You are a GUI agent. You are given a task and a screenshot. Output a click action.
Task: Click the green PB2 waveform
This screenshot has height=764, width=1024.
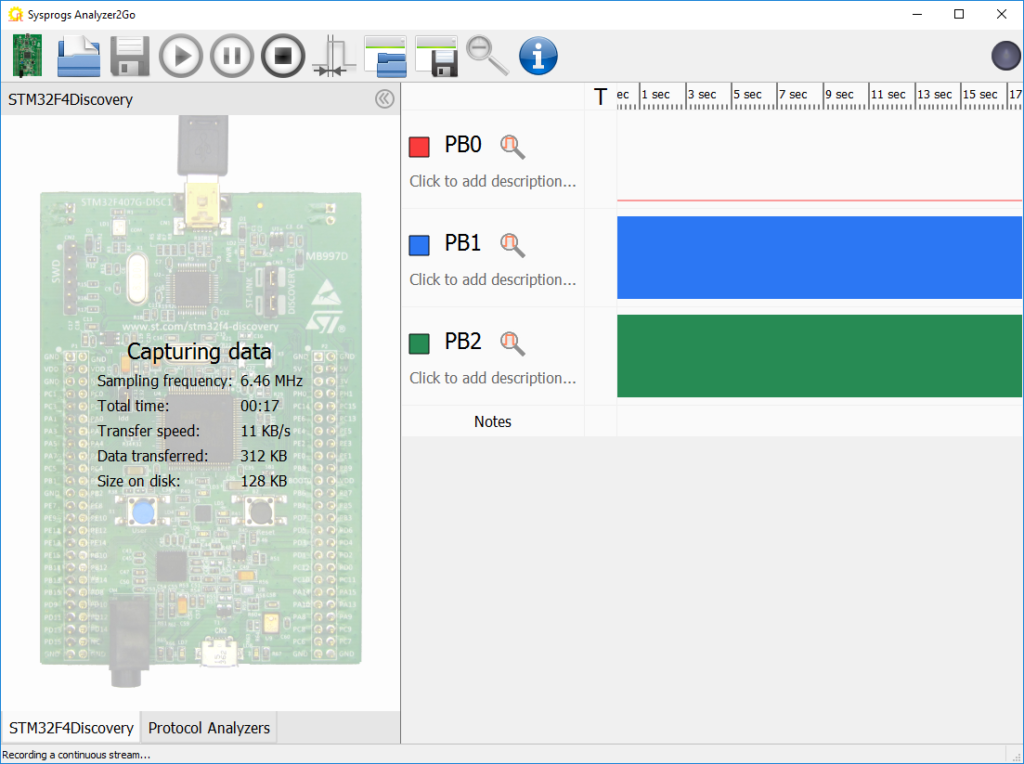click(820, 356)
